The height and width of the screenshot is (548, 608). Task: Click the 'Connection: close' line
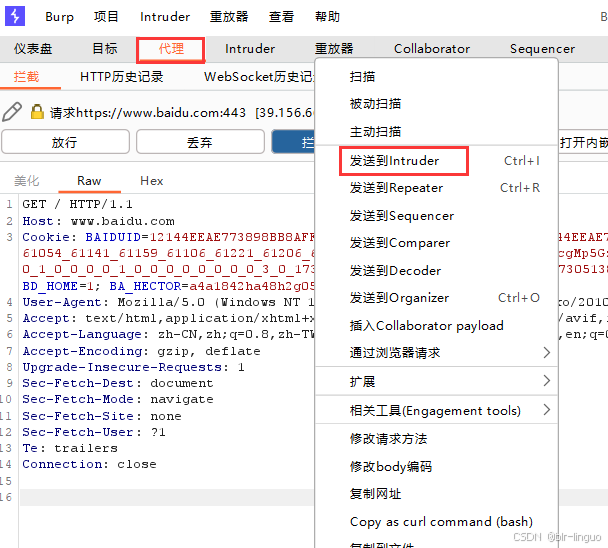(x=89, y=464)
